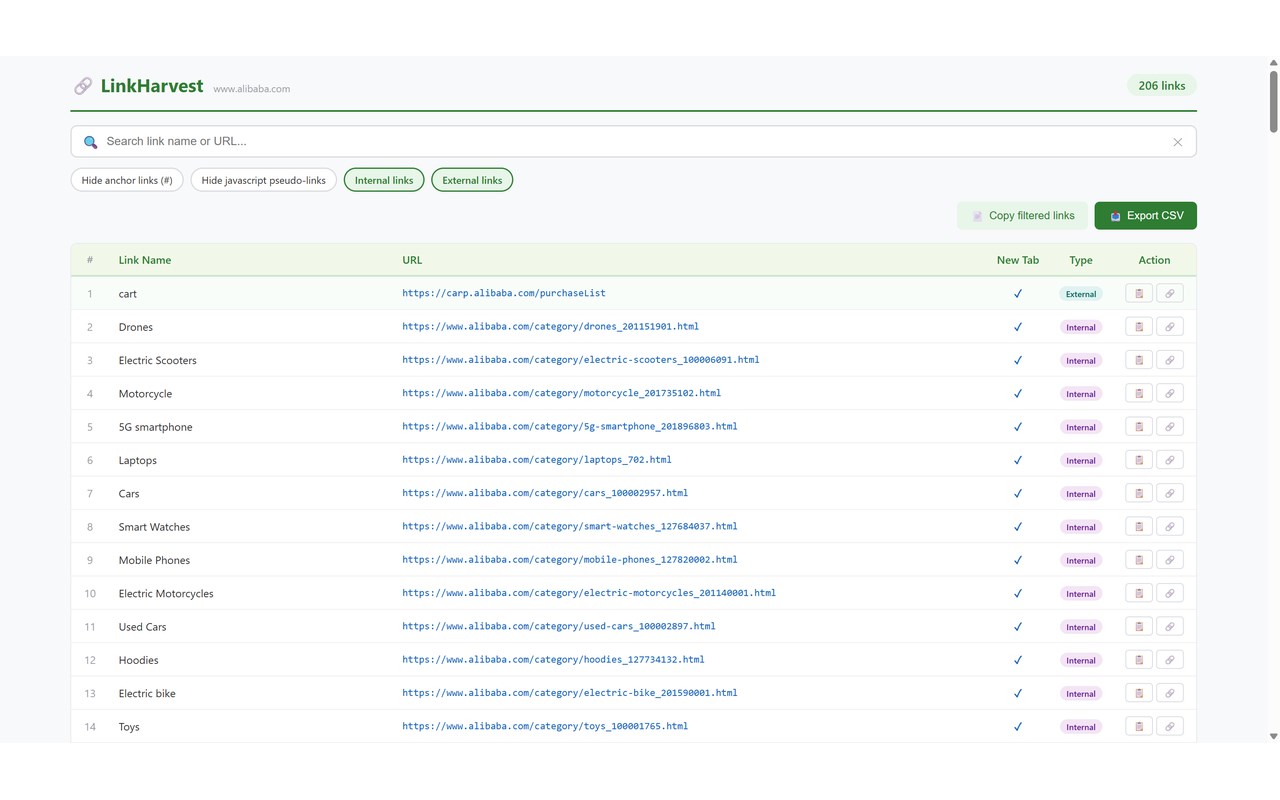Click the chain-link icon in the Laptops row

pos(1170,460)
